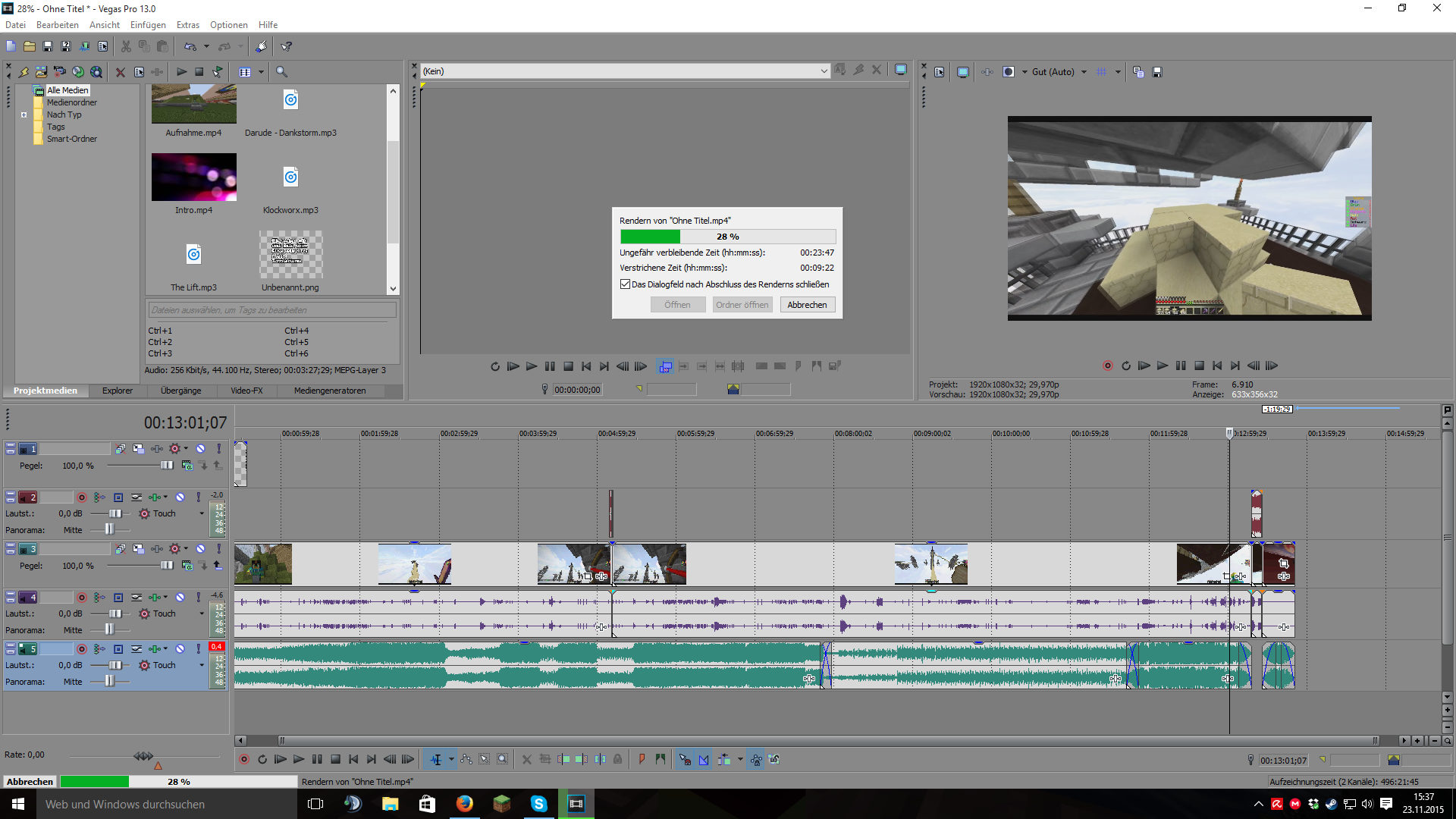Select the Smart-Ordner tree item
Image resolution: width=1456 pixels, height=819 pixels.
pyautogui.click(x=71, y=140)
